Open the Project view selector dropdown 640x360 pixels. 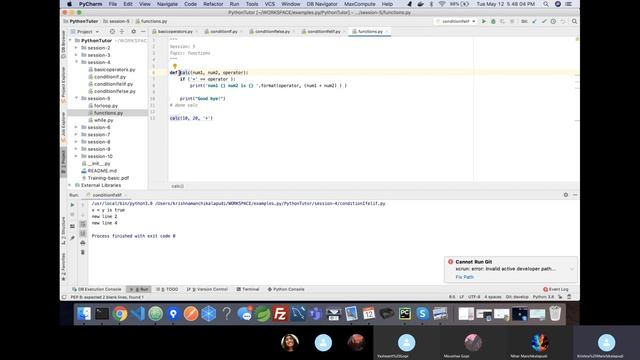[x=85, y=31]
